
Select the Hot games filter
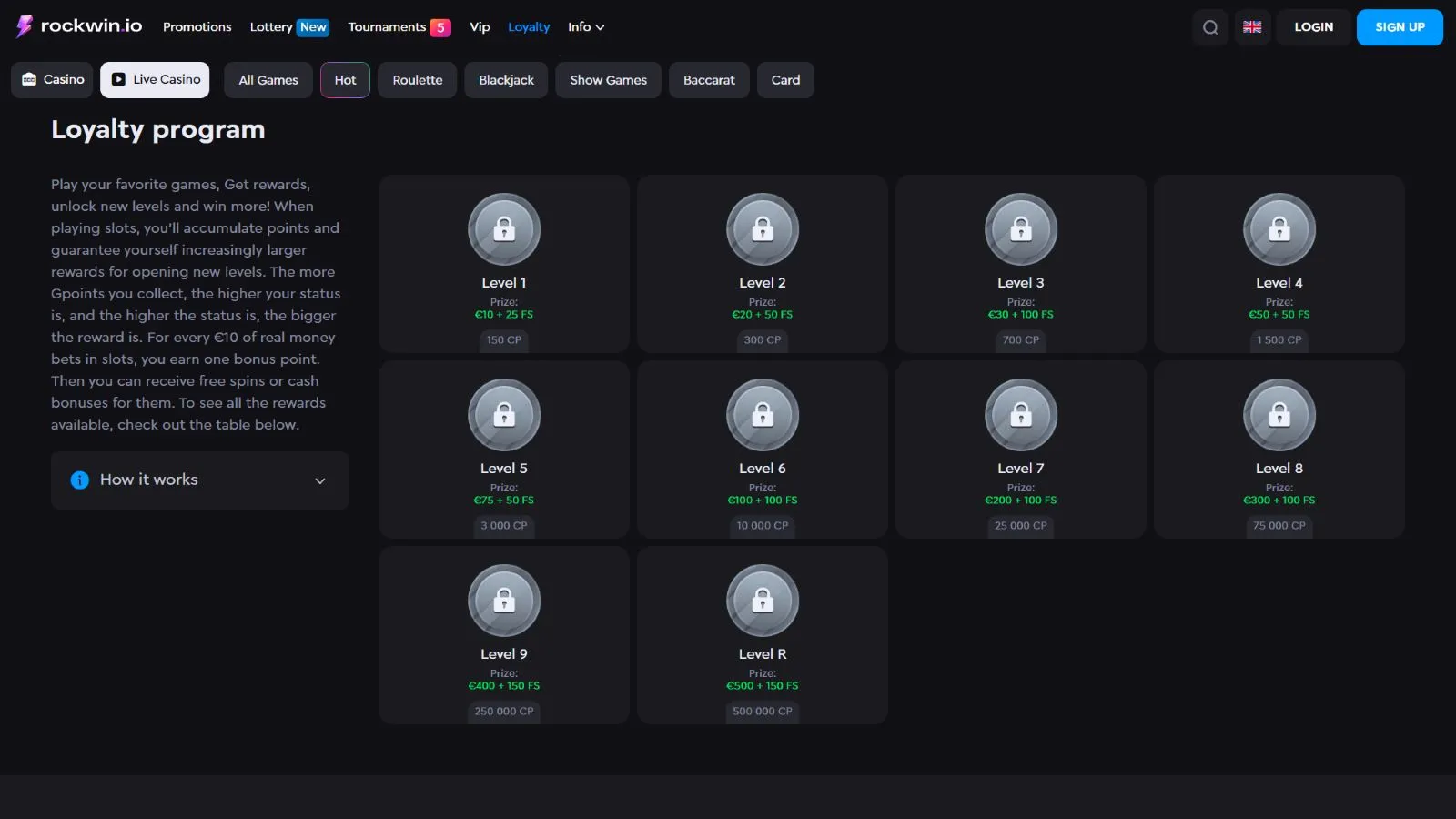coord(345,80)
